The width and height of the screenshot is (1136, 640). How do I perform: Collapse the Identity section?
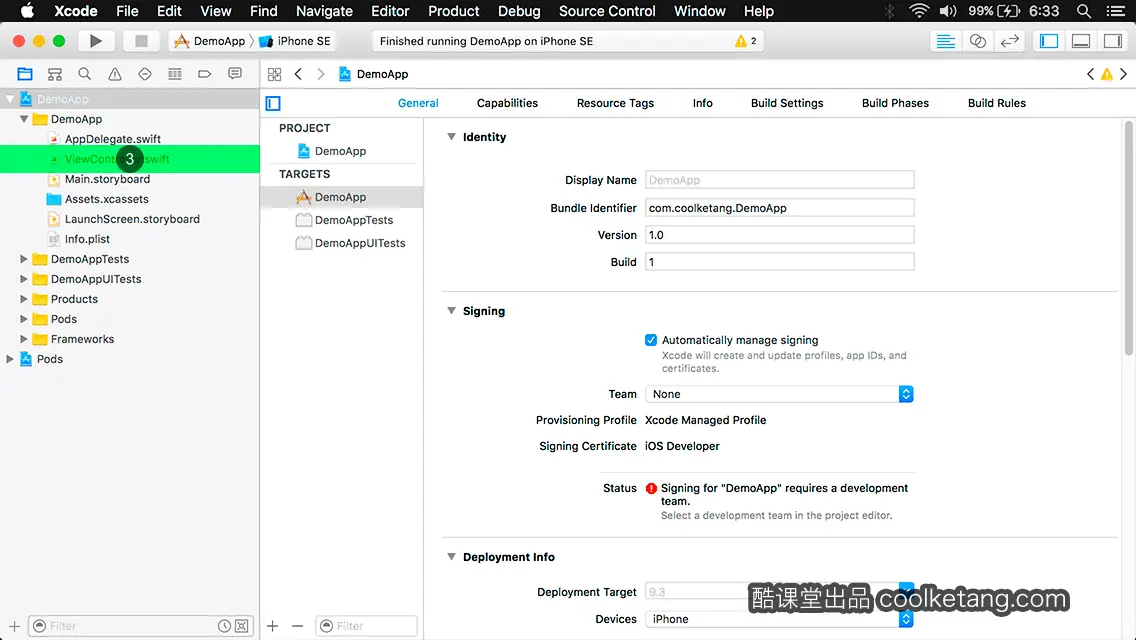(451, 136)
